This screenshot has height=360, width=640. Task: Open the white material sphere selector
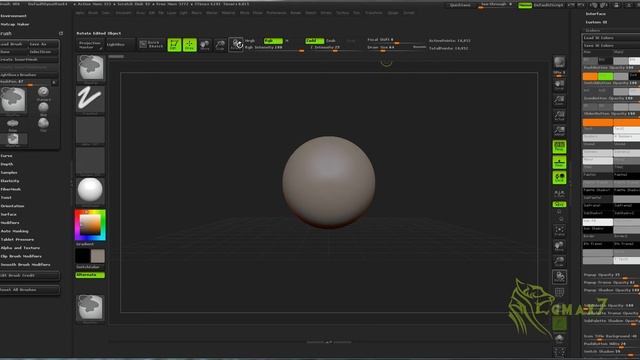pyautogui.click(x=90, y=191)
